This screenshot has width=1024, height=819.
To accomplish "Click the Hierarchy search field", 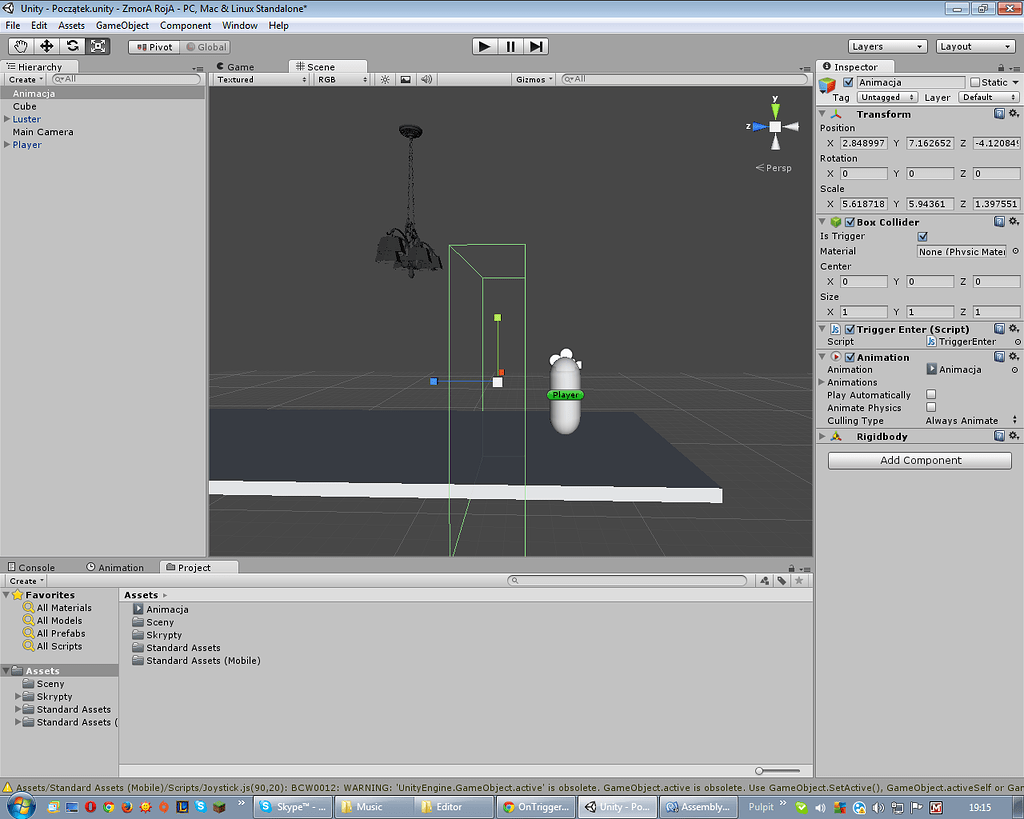I will tap(125, 78).
